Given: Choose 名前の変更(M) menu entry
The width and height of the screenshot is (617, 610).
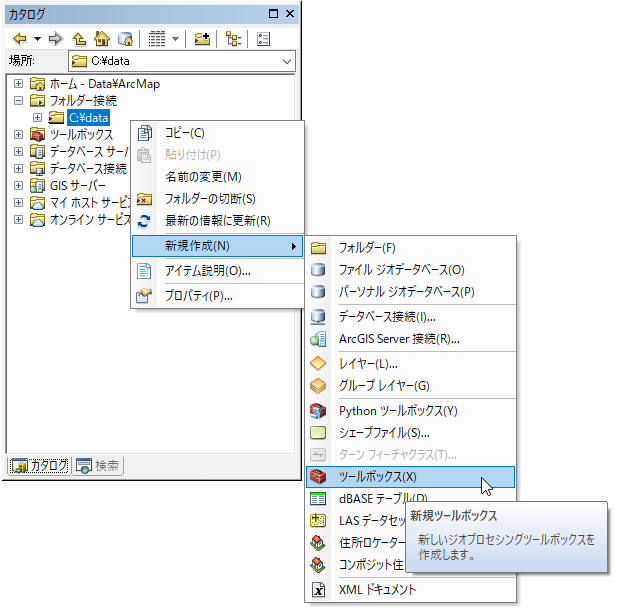Looking at the screenshot, I should coord(217,177).
